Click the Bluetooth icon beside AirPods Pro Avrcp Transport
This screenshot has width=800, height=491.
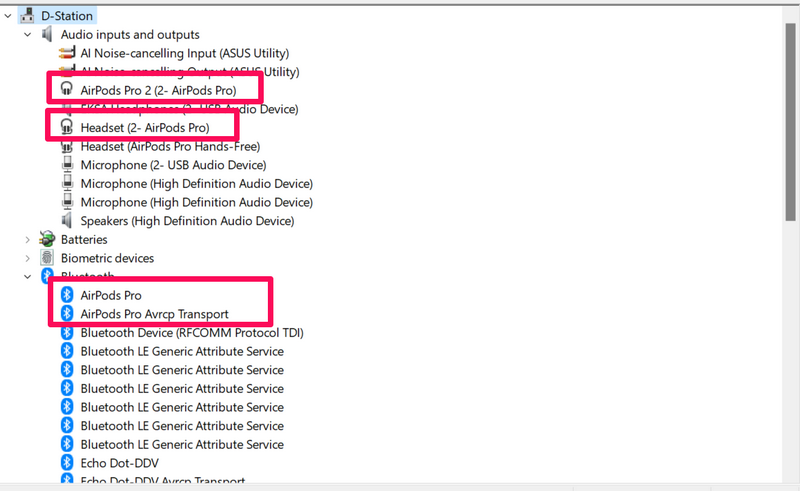click(67, 314)
